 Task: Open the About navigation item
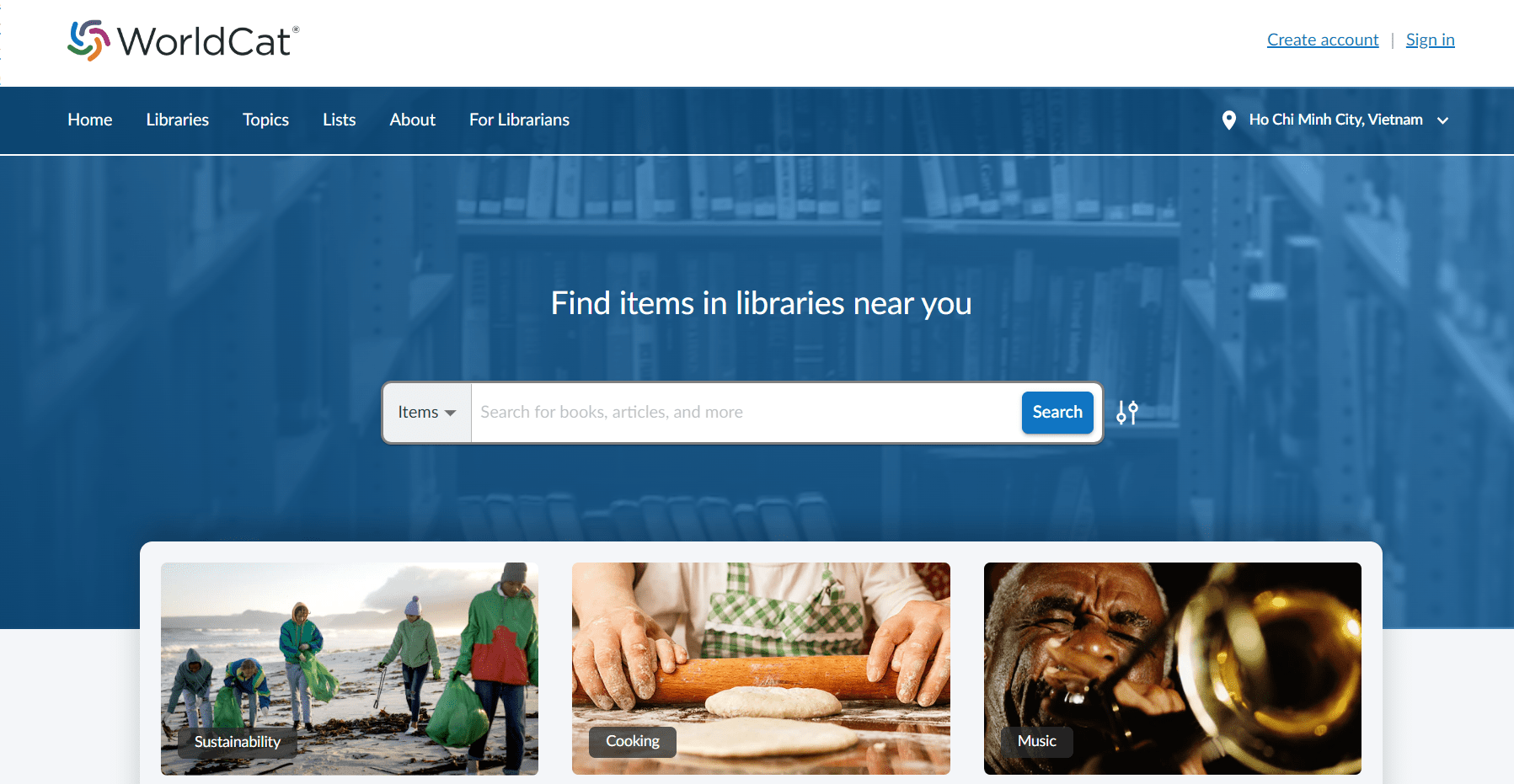413,120
